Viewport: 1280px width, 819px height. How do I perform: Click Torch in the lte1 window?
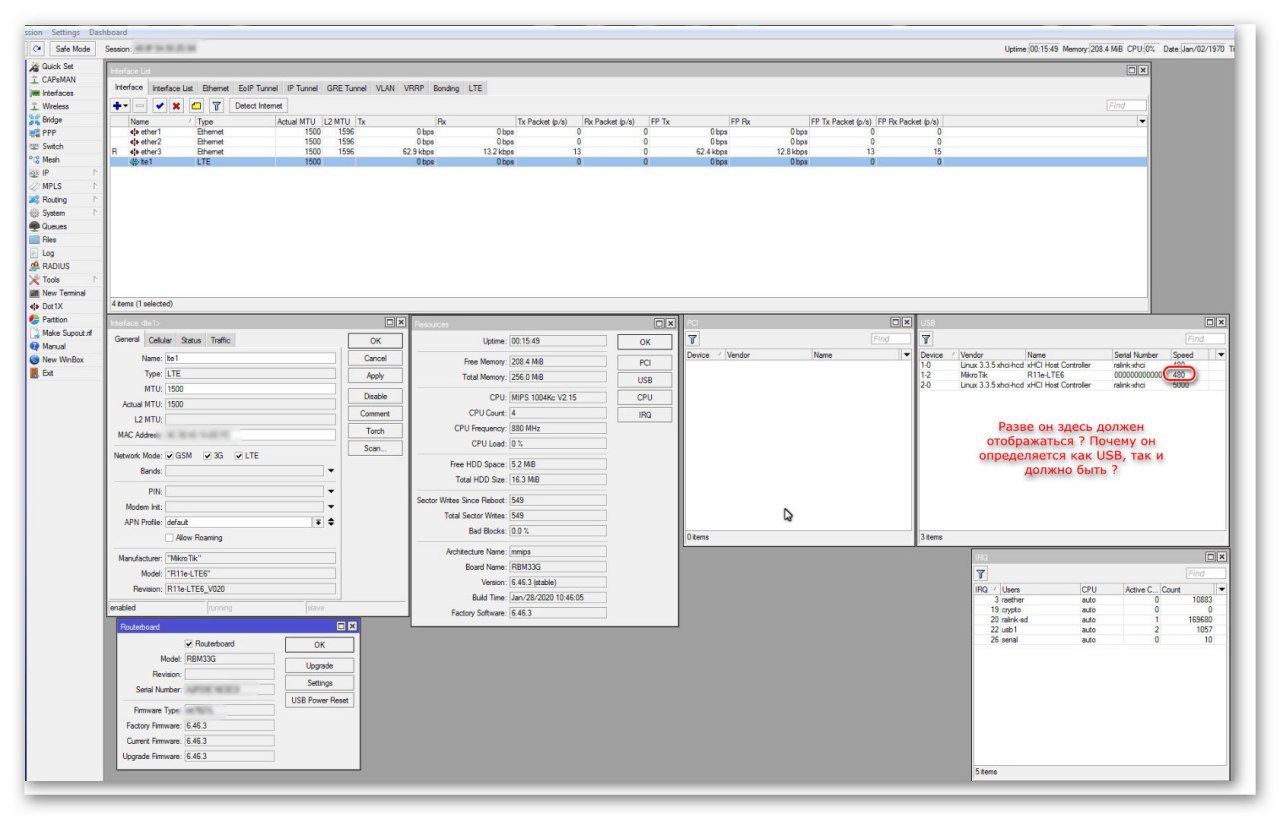[x=375, y=431]
